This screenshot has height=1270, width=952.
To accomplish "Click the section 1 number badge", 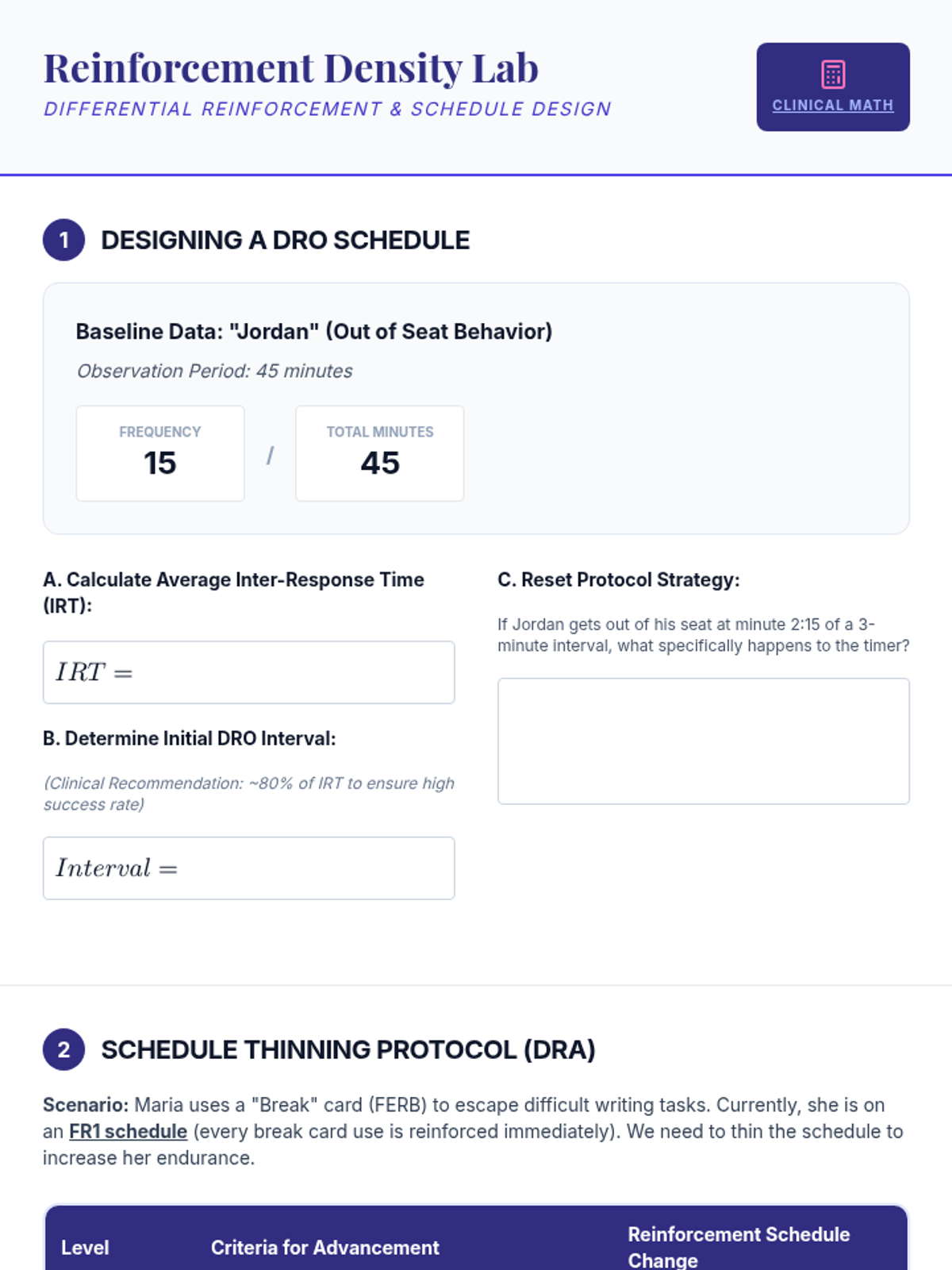I will click(64, 240).
